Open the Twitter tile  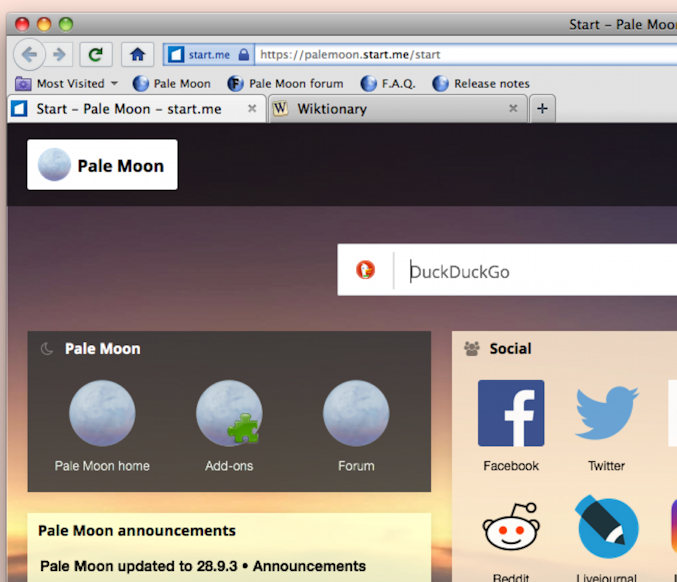(606, 426)
